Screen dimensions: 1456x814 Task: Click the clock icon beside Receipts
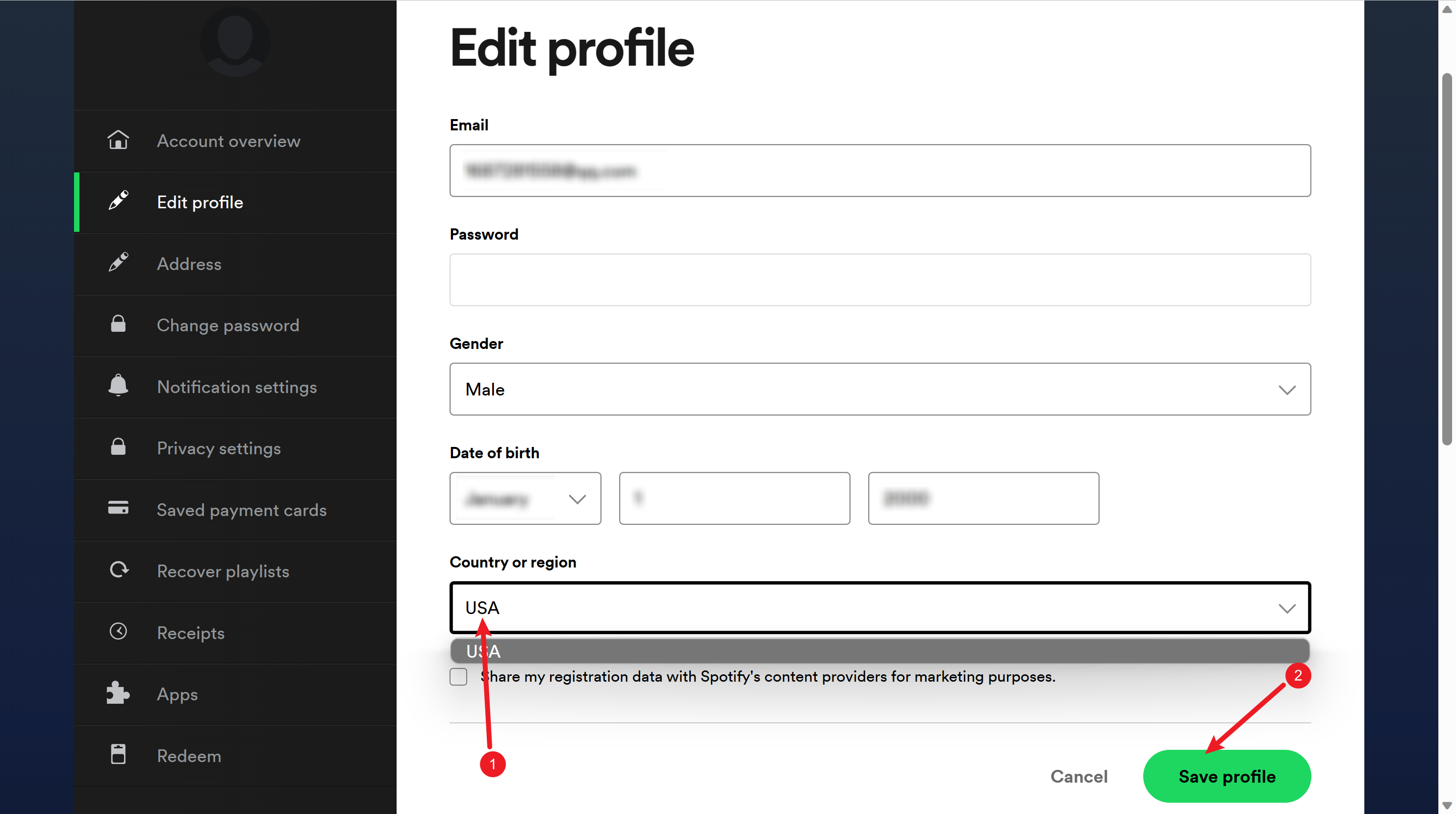tap(118, 632)
